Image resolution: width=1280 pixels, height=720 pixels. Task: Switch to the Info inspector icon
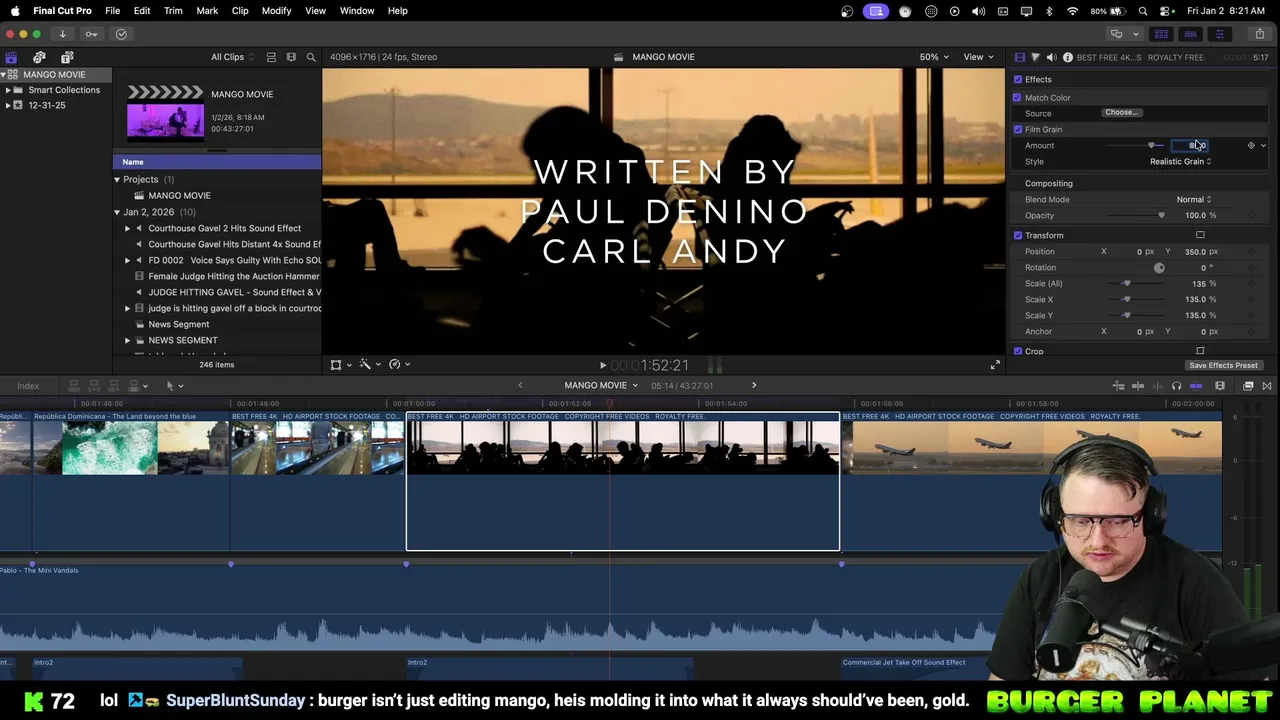click(x=1067, y=57)
